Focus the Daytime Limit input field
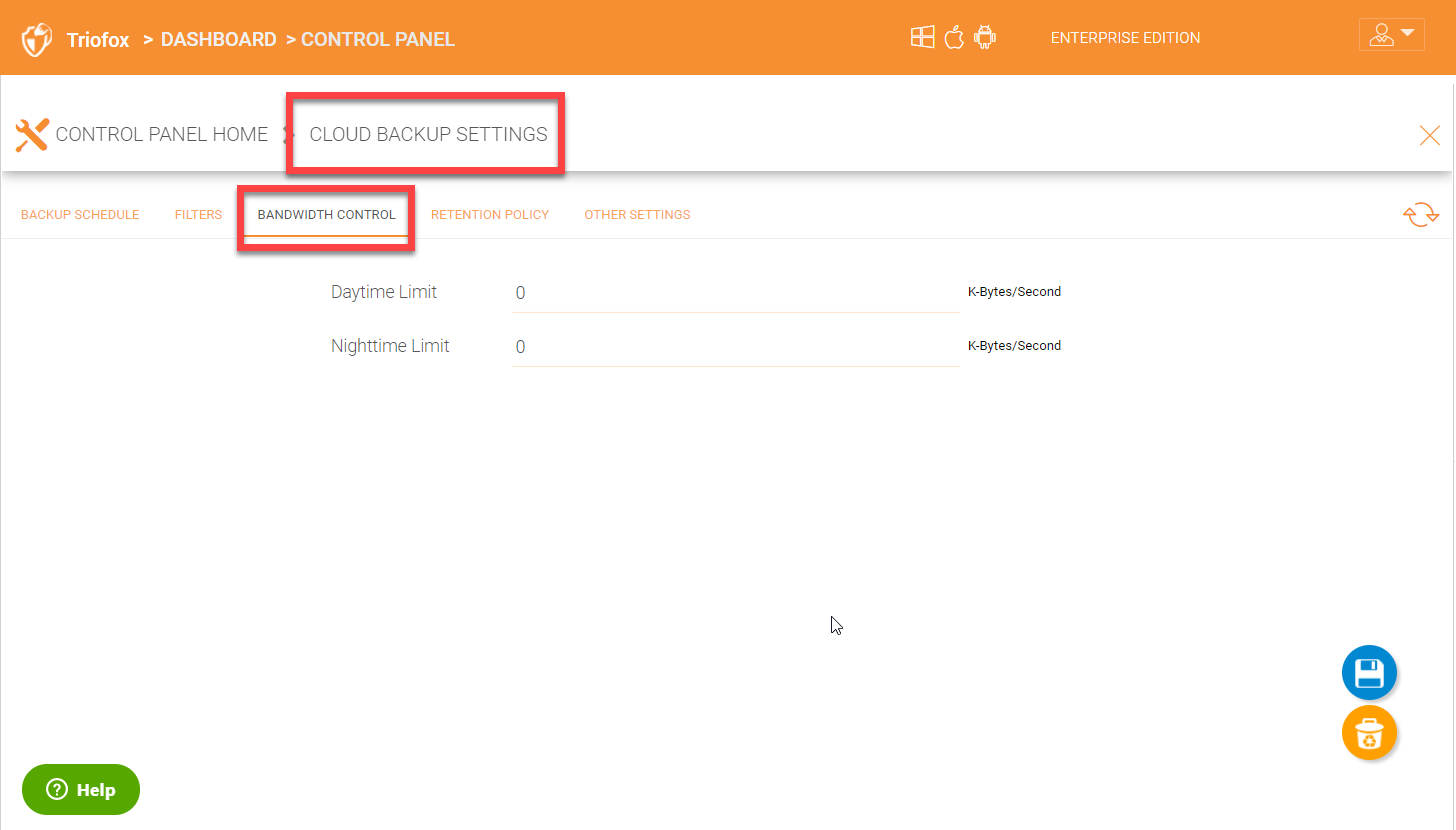The width and height of the screenshot is (1456, 830). (x=735, y=293)
